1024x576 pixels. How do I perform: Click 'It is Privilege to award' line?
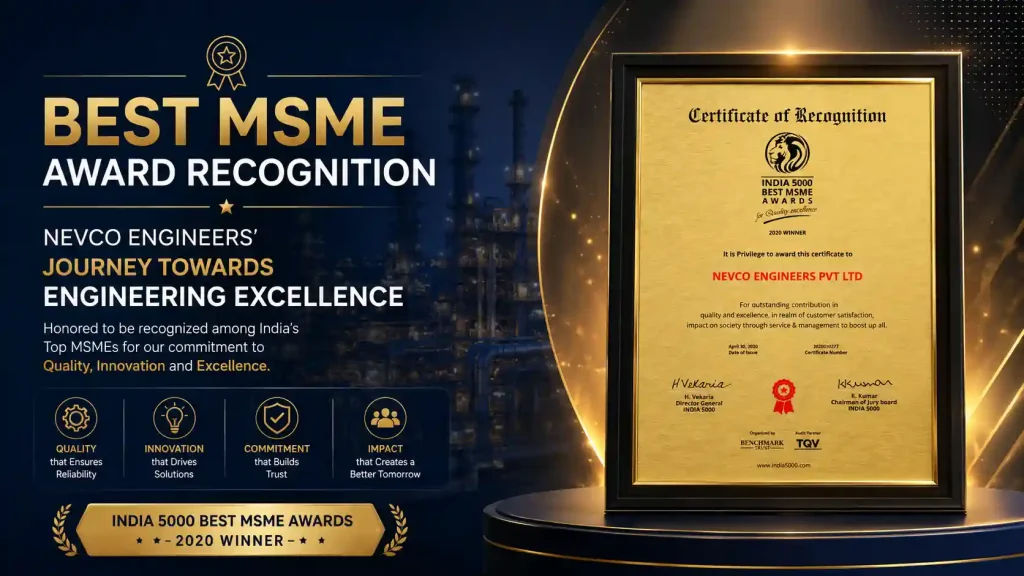point(787,254)
